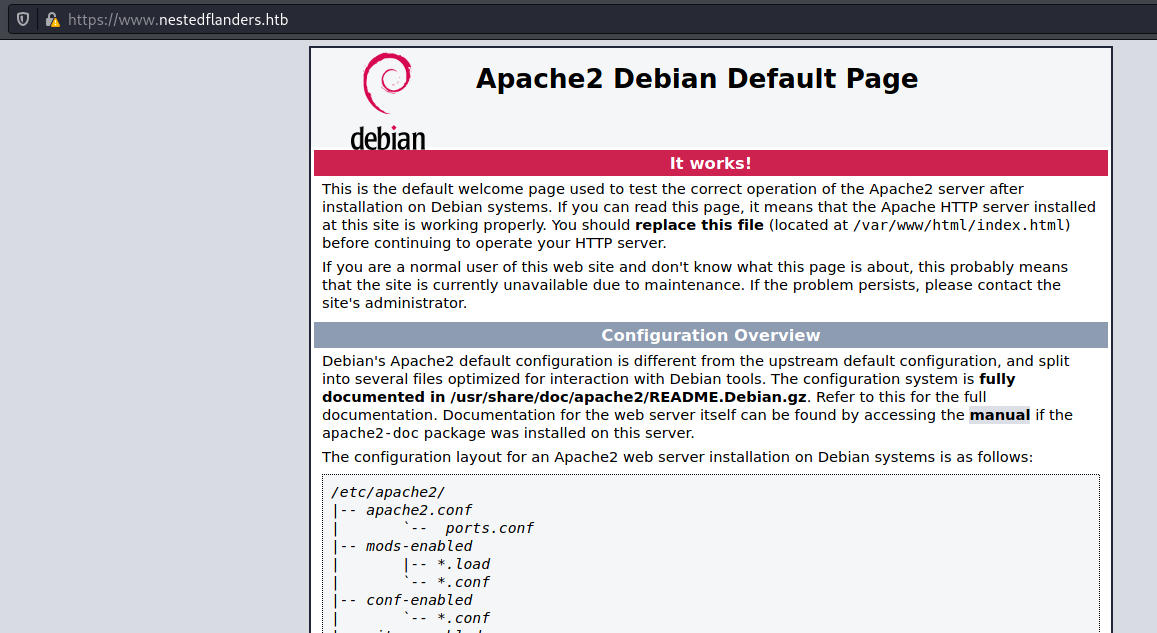Click the /etc/apache2/ tree root line
Viewport: 1157px width, 633px height.
click(388, 492)
